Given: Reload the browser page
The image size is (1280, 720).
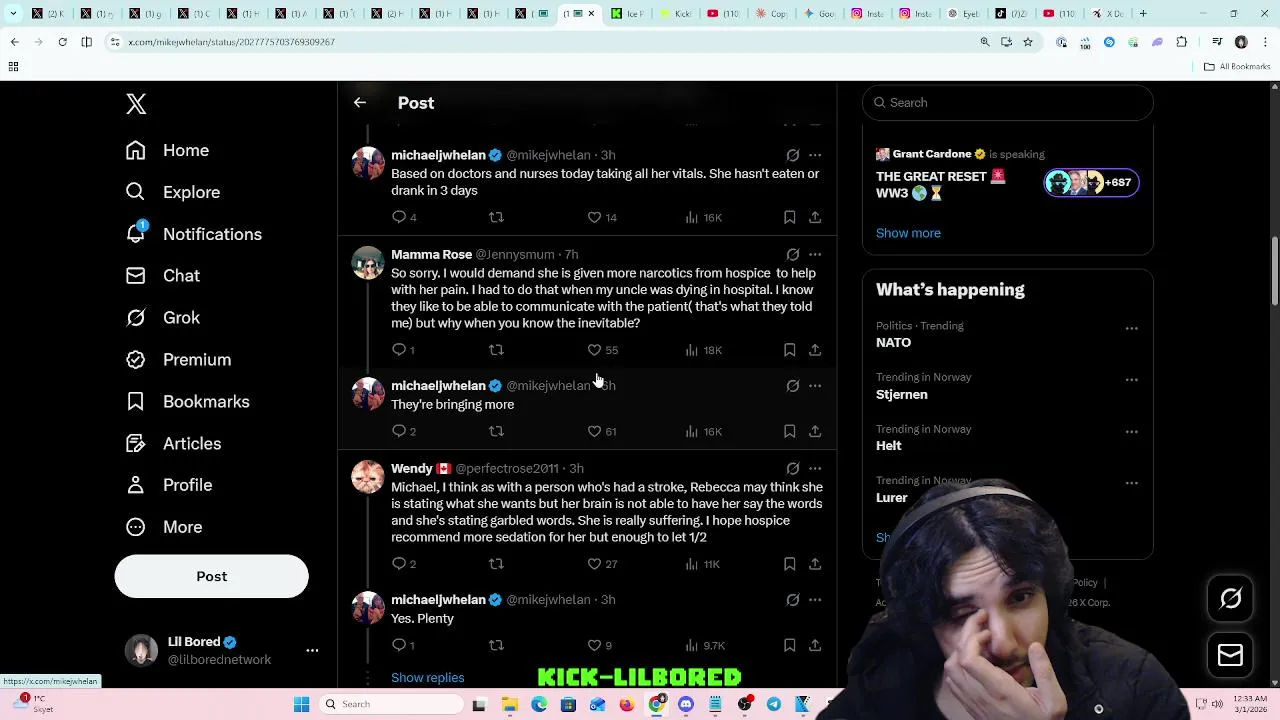Looking at the screenshot, I should click(62, 42).
